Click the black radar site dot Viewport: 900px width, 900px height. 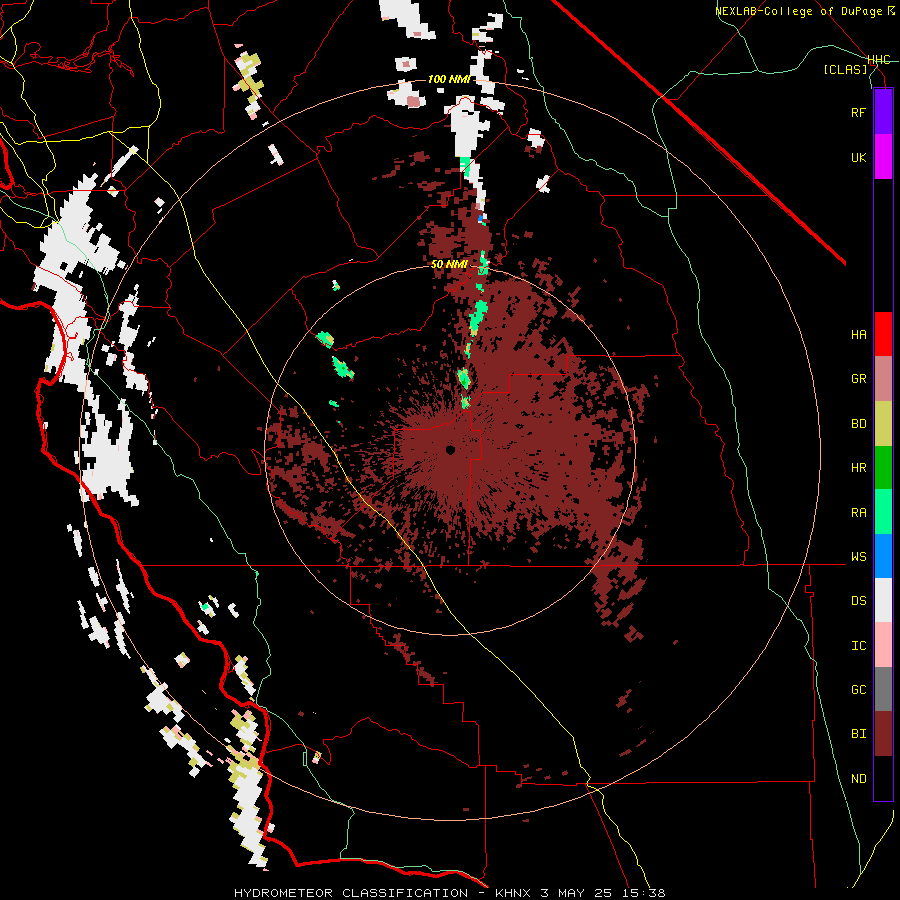(450, 451)
